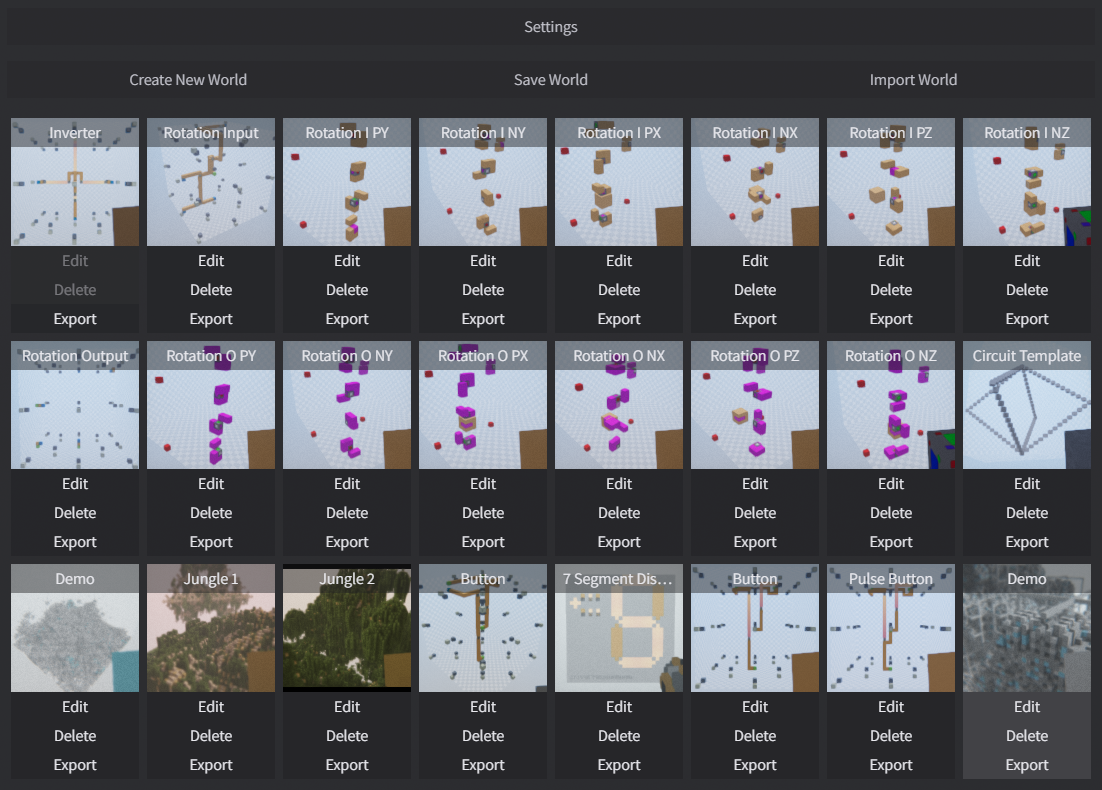Edit the Rotation O PY world
Image resolution: width=1102 pixels, height=790 pixels.
[211, 484]
